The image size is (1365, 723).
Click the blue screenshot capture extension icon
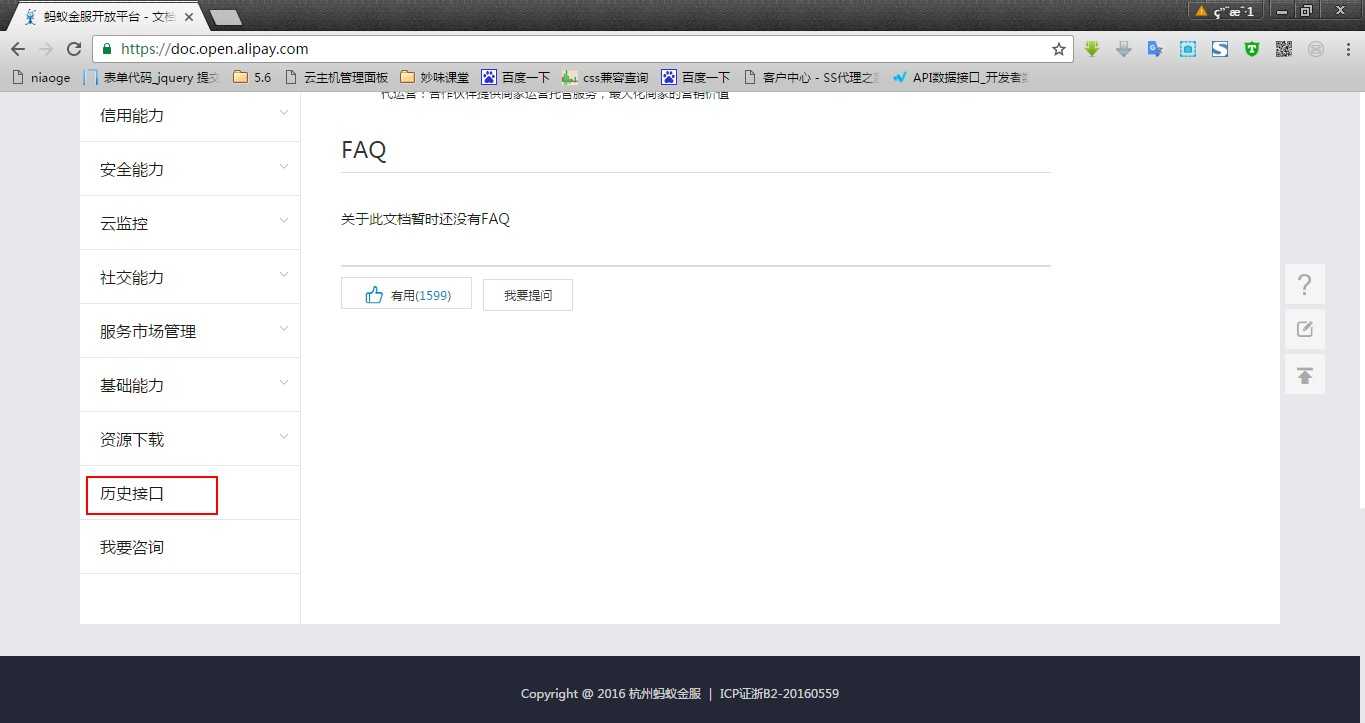point(1188,49)
